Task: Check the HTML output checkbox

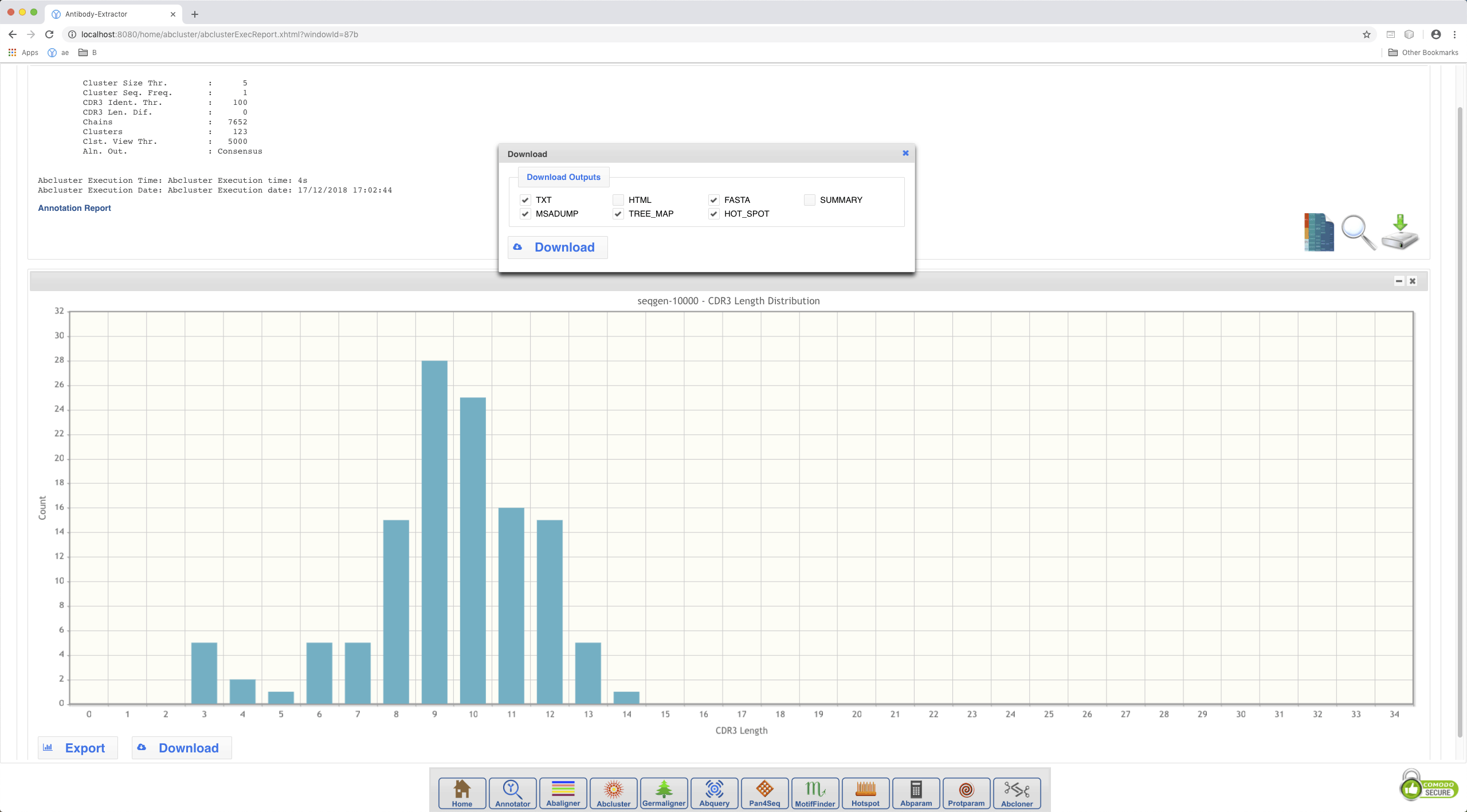Action: [x=618, y=200]
